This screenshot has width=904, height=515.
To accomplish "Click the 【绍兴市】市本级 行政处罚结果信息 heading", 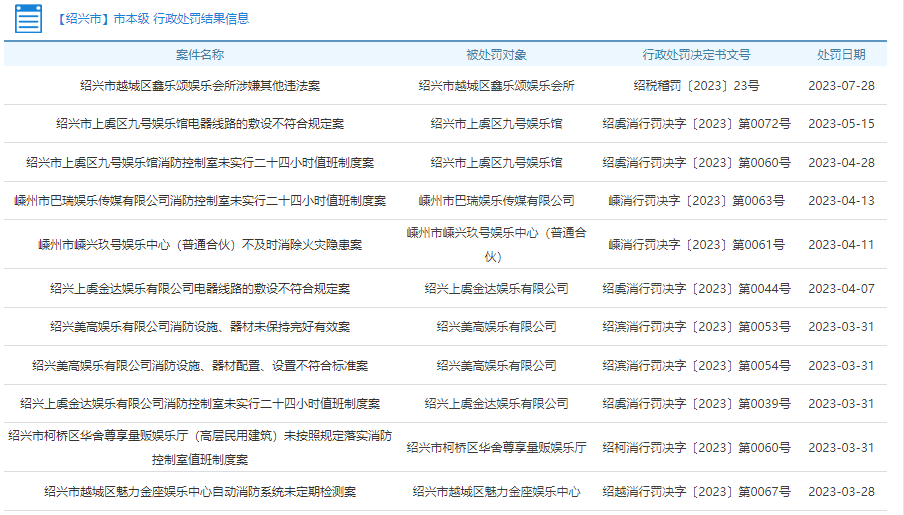I will pyautogui.click(x=153, y=19).
